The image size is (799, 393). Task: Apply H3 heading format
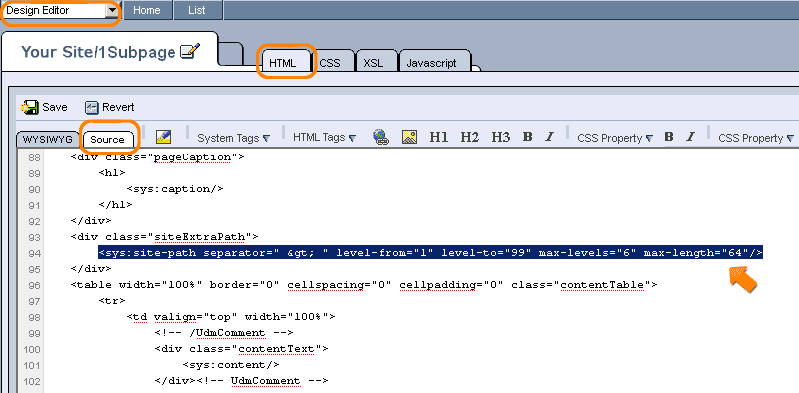coord(500,137)
